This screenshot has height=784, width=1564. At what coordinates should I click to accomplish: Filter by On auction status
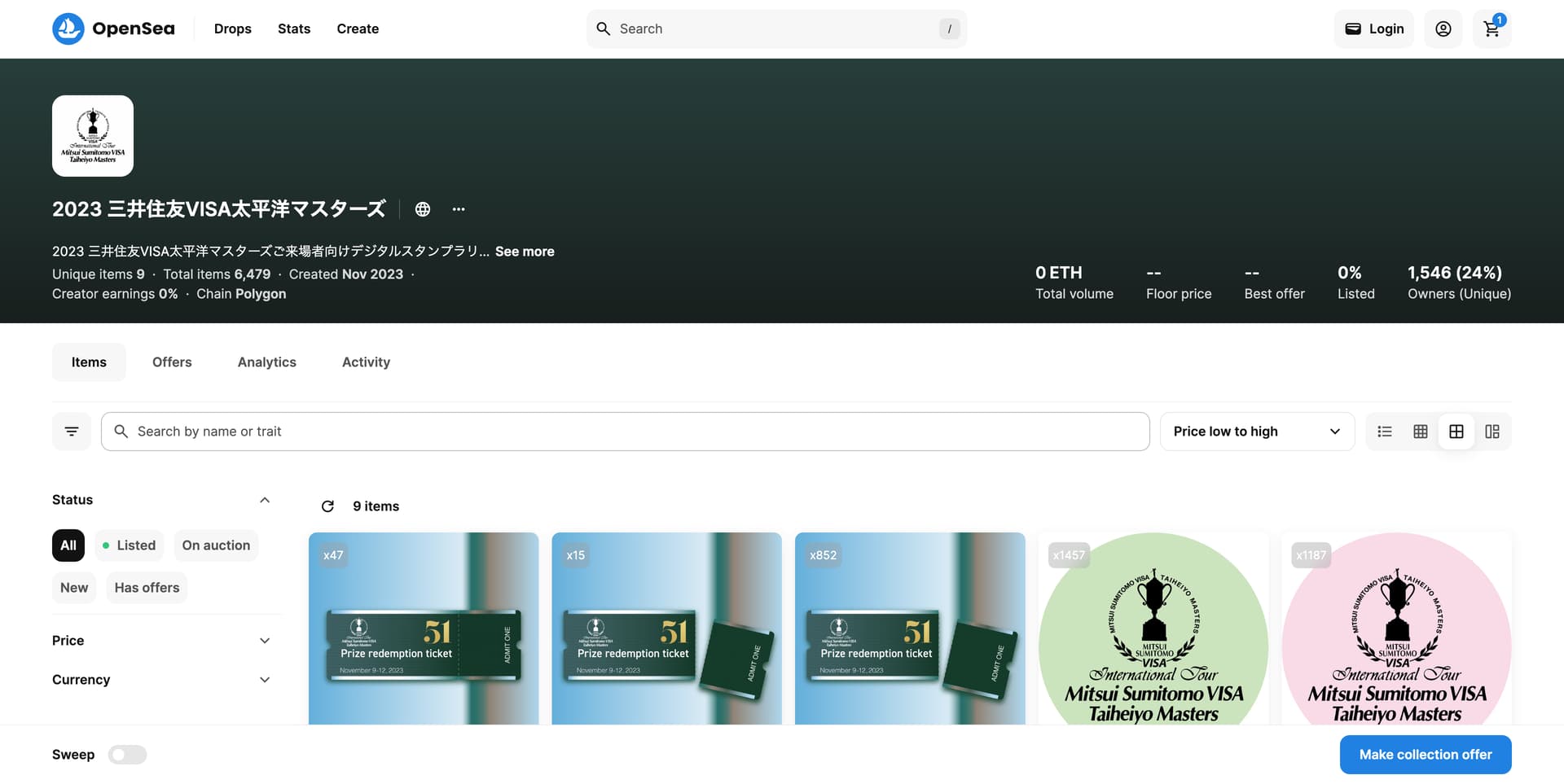[x=216, y=545]
